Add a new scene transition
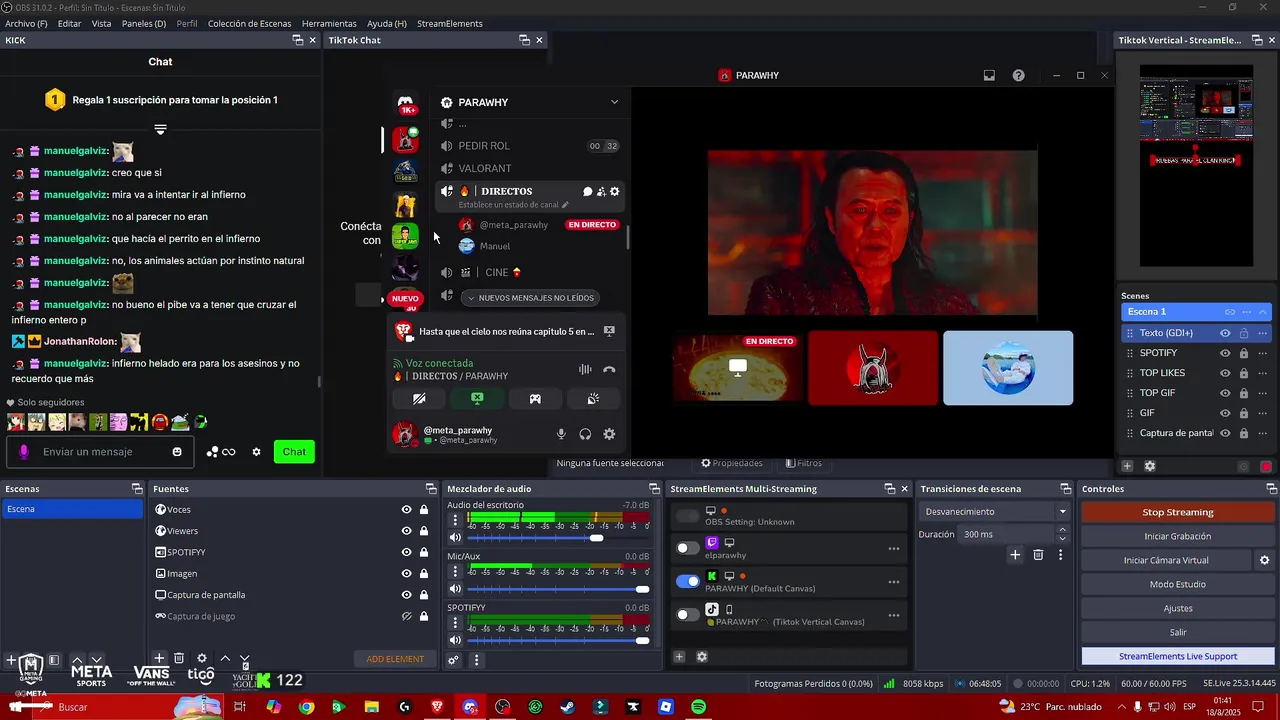1280x720 pixels. coord(1015,555)
